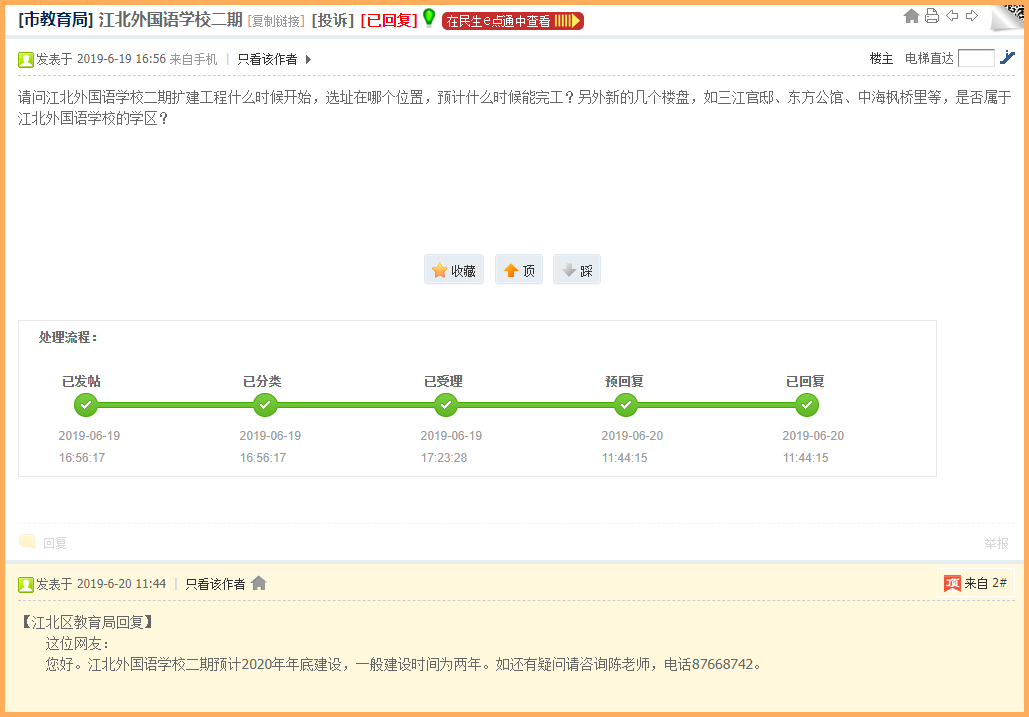Click [复制链接] to copy thread link
The width and height of the screenshot is (1029, 717).
(x=276, y=22)
